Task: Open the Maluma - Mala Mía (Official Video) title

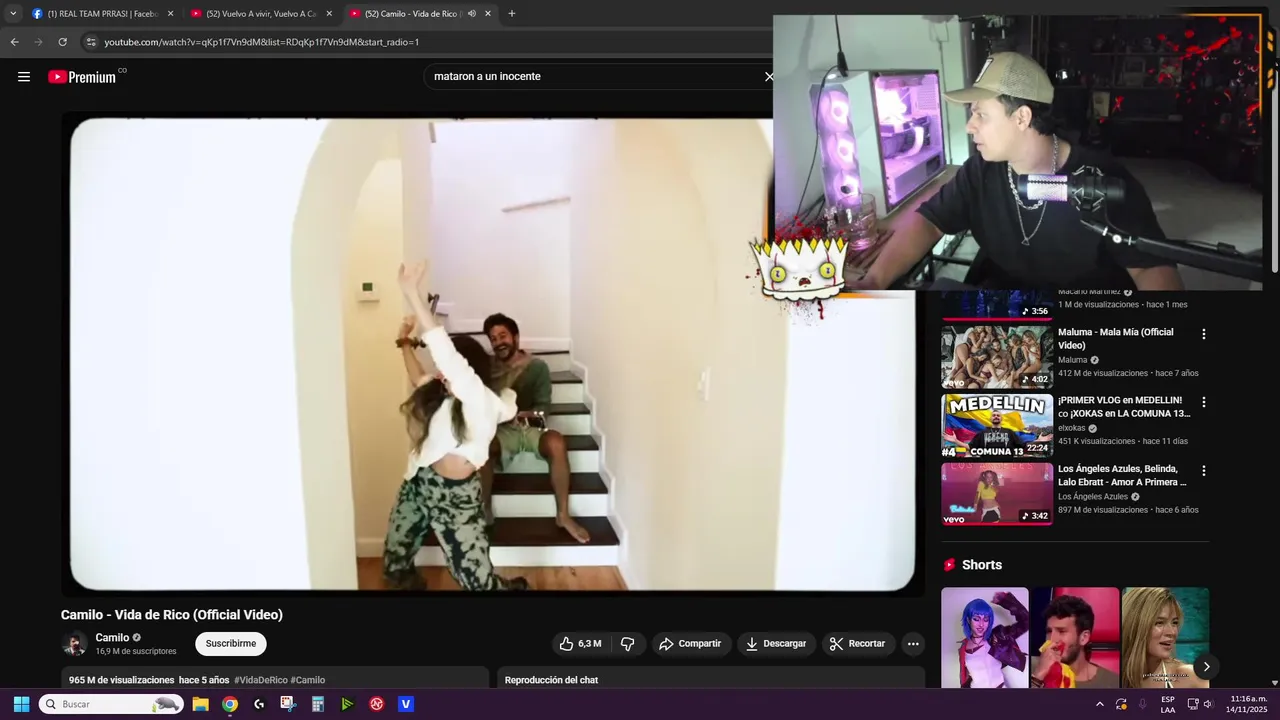Action: (1116, 338)
